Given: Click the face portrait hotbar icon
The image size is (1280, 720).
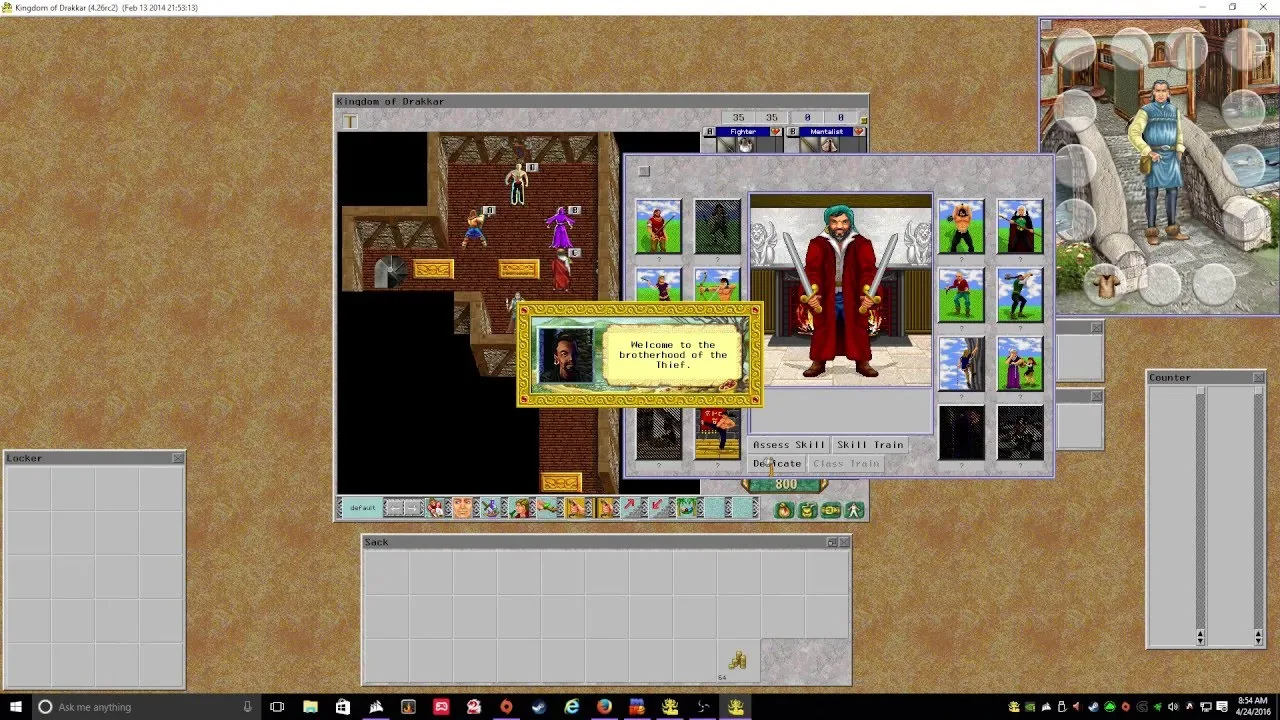Looking at the screenshot, I should click(462, 508).
